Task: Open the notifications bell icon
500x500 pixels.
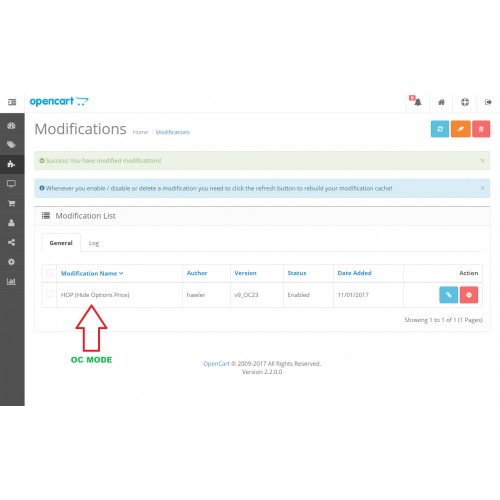Action: [416, 101]
